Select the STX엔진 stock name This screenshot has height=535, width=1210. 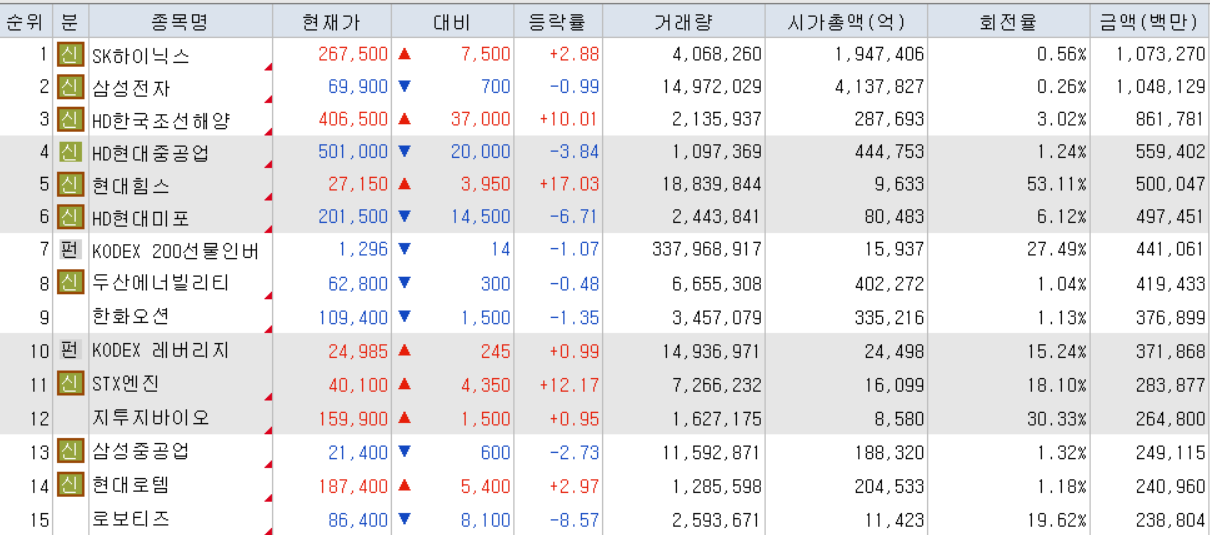click(125, 383)
